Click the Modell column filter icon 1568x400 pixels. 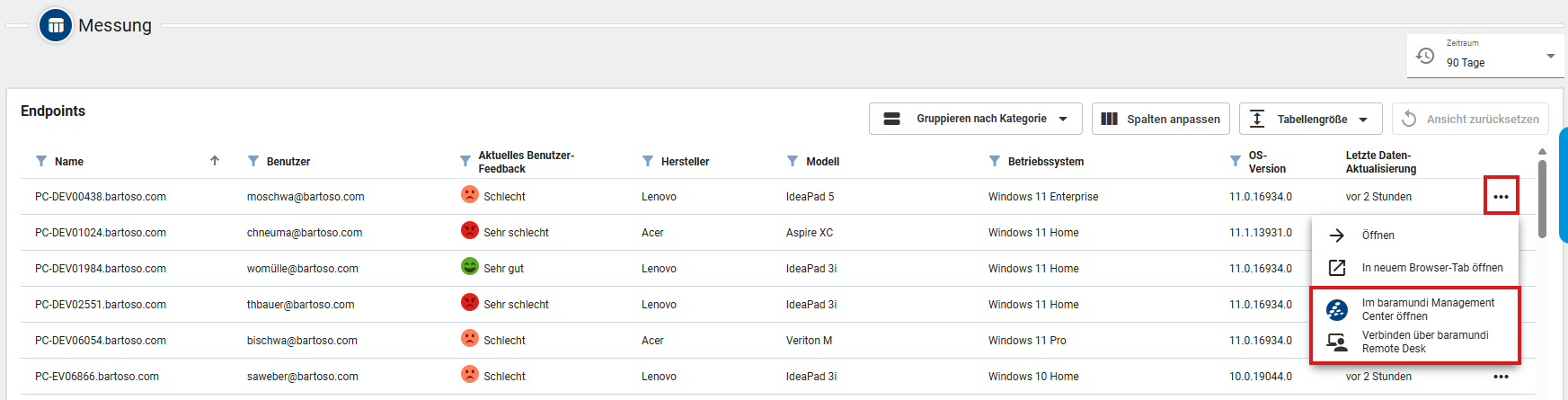tap(793, 162)
